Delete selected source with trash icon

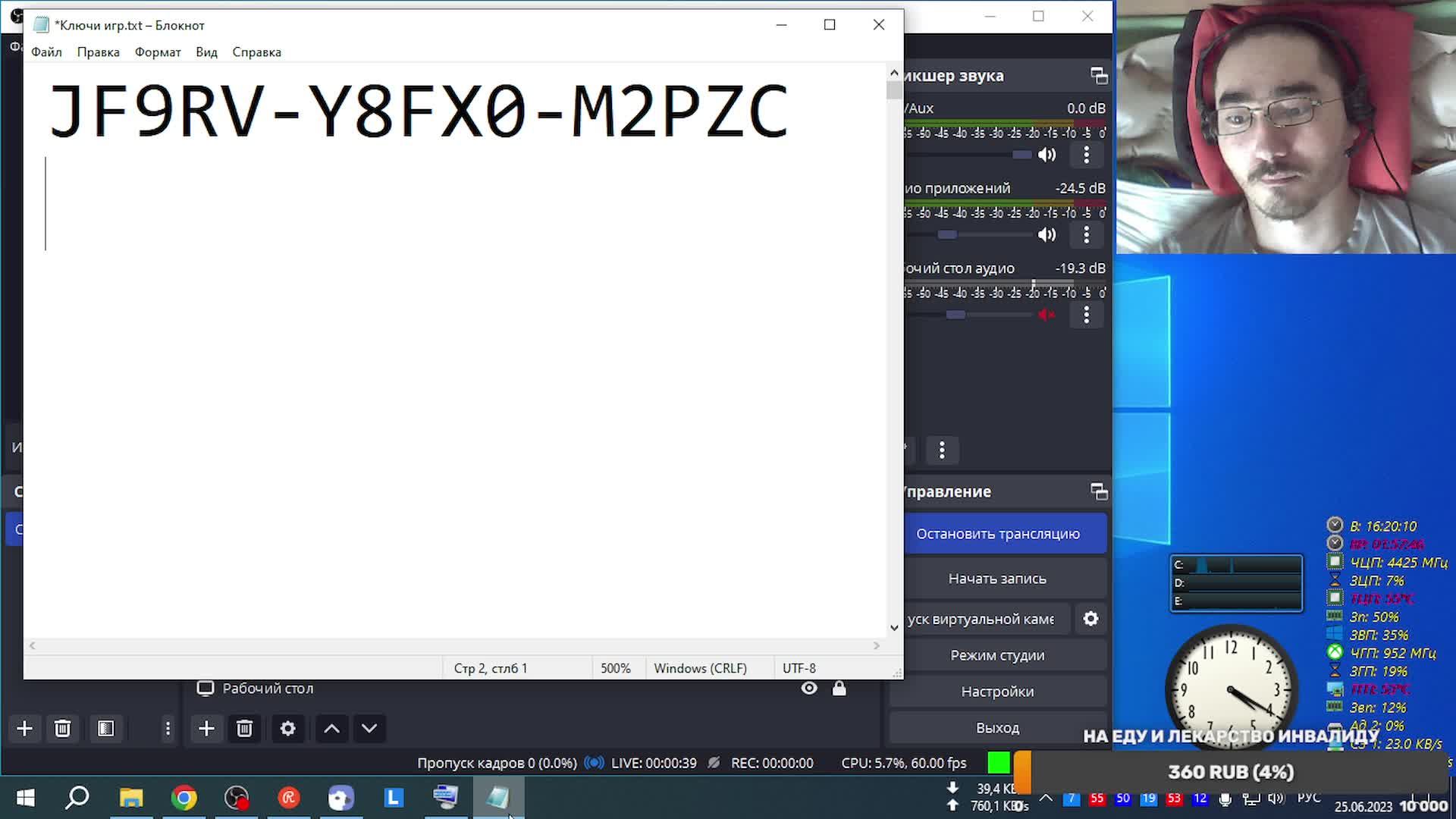(x=244, y=729)
